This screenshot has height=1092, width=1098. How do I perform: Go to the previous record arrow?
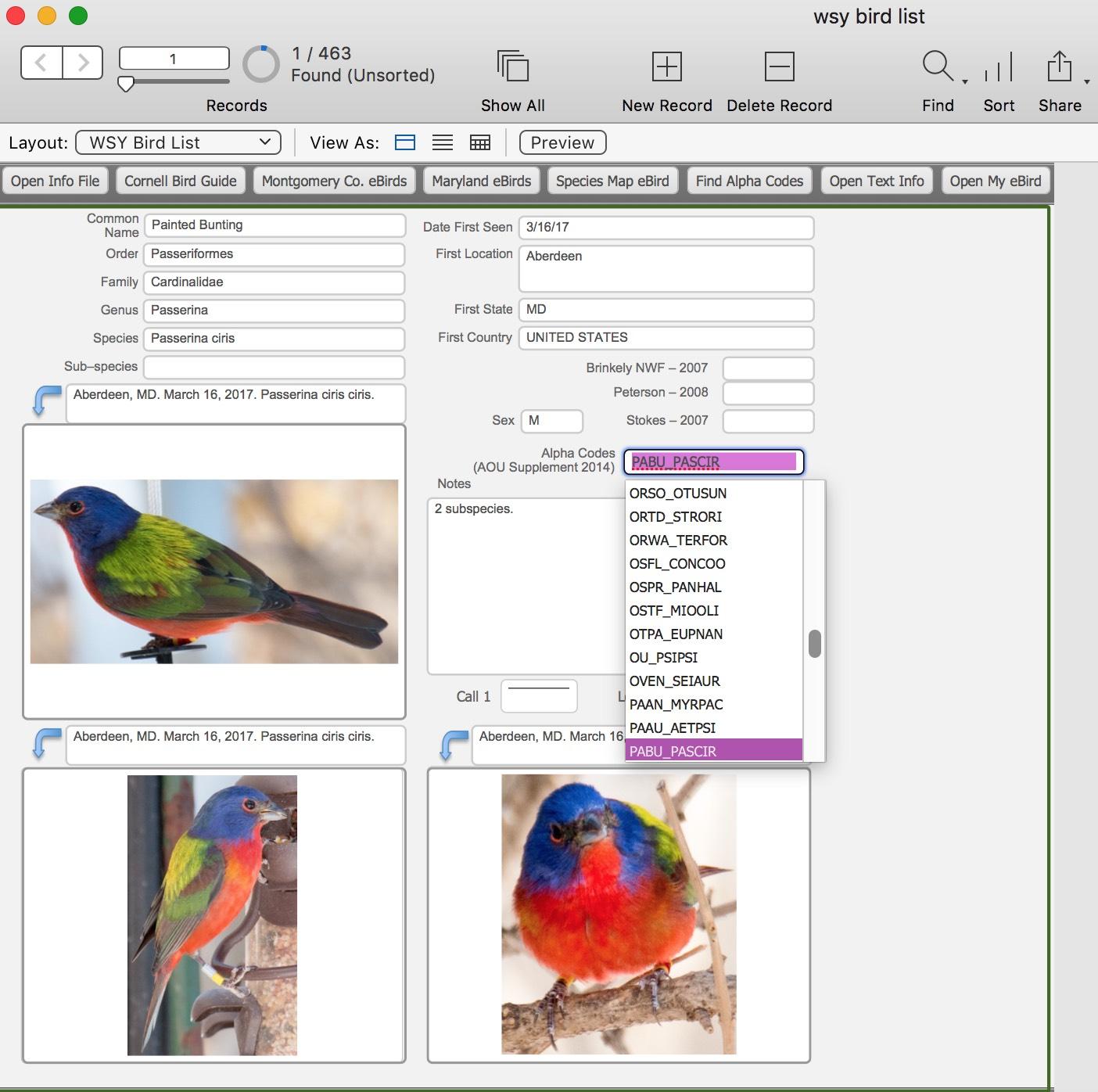pyautogui.click(x=41, y=63)
